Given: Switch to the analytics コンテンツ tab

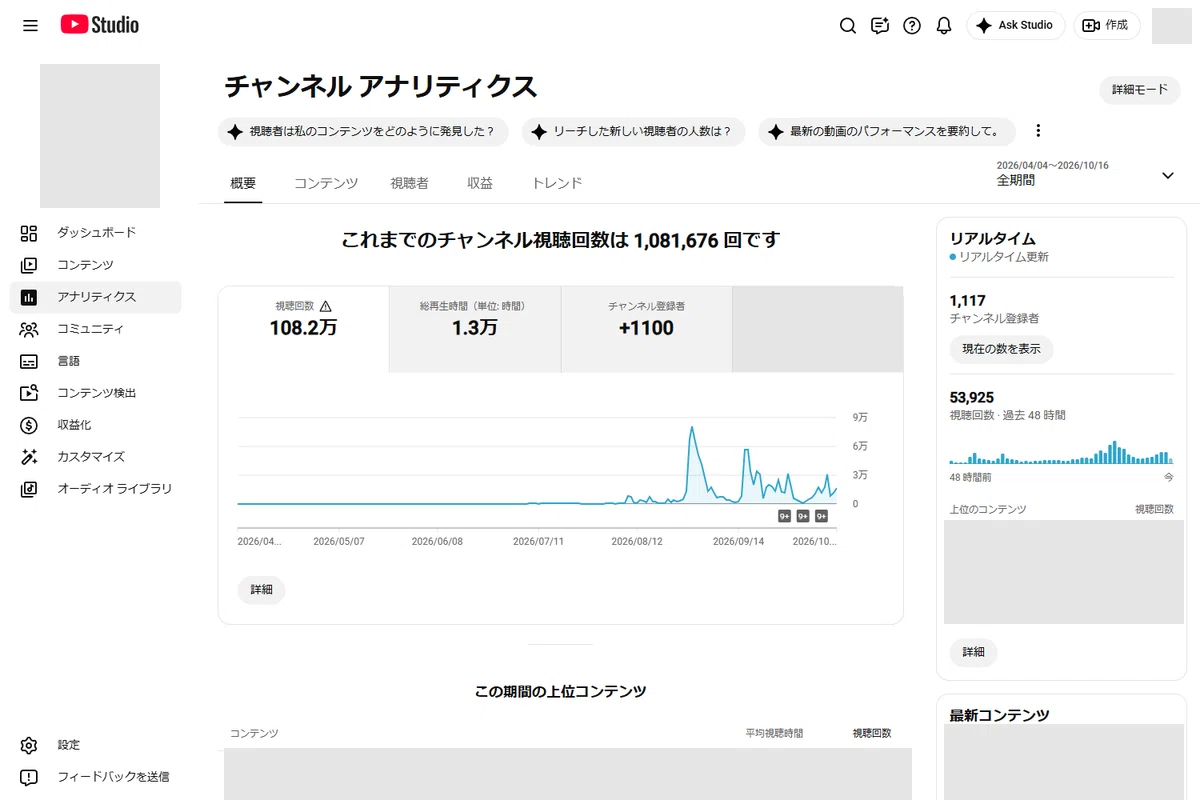Looking at the screenshot, I should tap(326, 183).
